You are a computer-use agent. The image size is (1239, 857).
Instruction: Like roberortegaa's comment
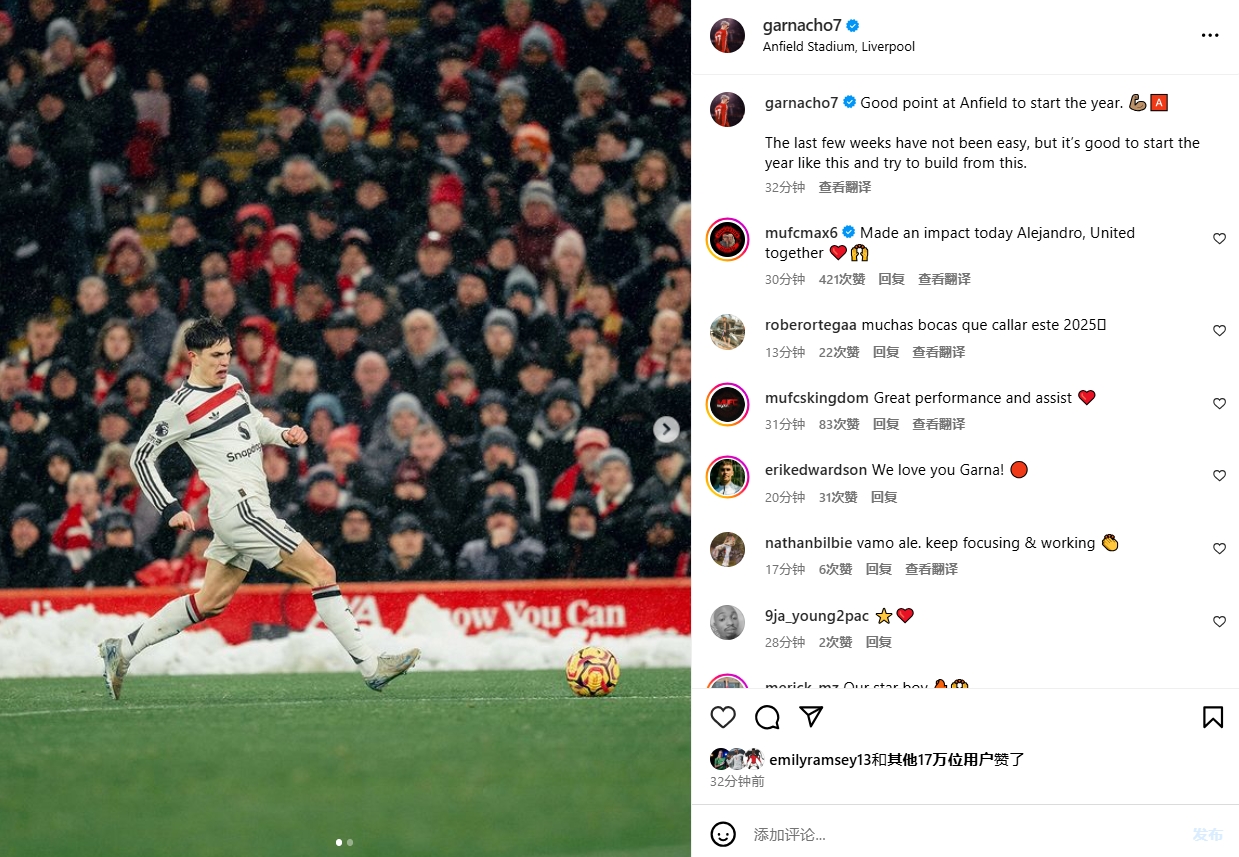click(x=1219, y=331)
